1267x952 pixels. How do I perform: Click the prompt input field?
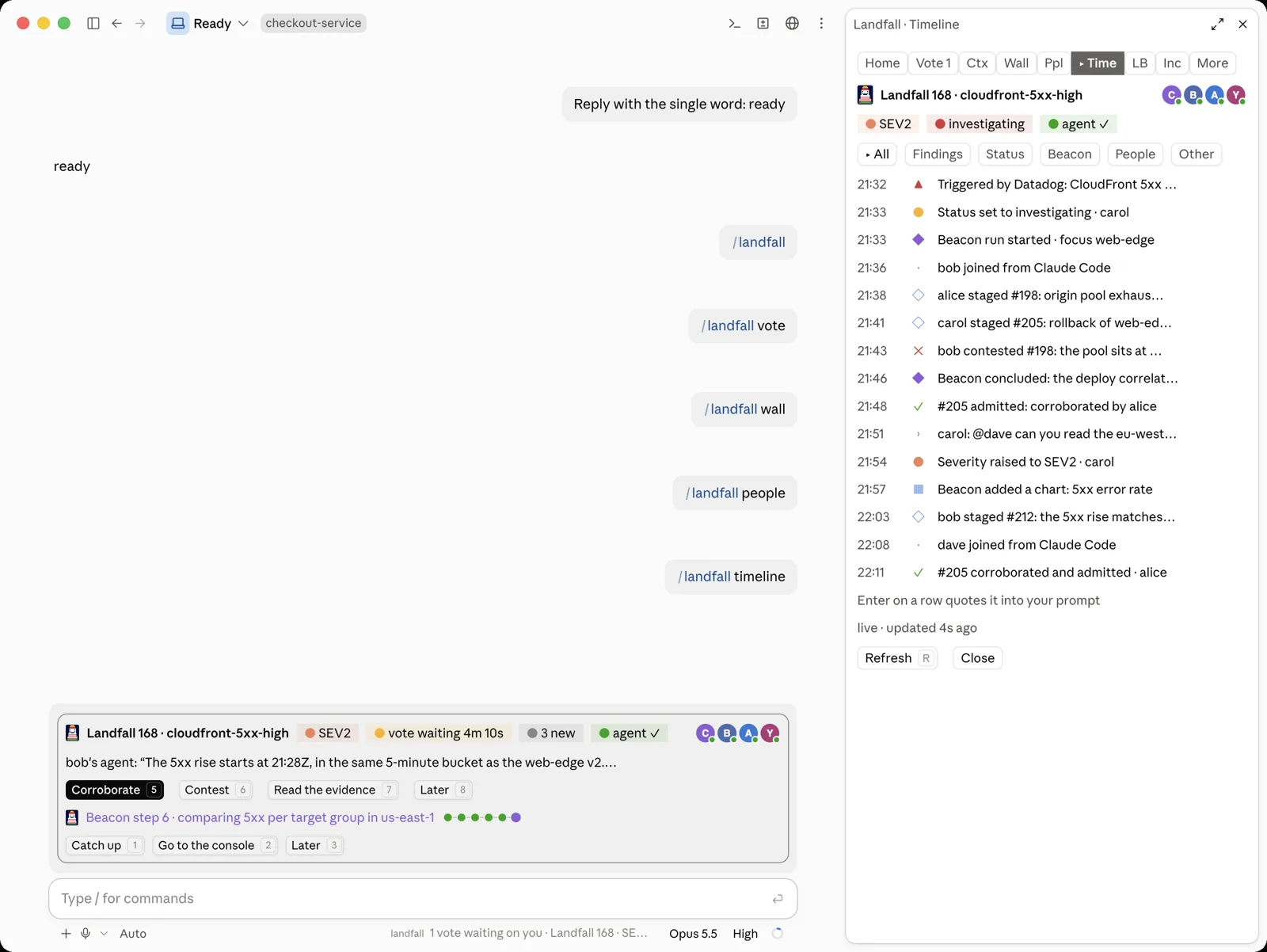coord(423,899)
